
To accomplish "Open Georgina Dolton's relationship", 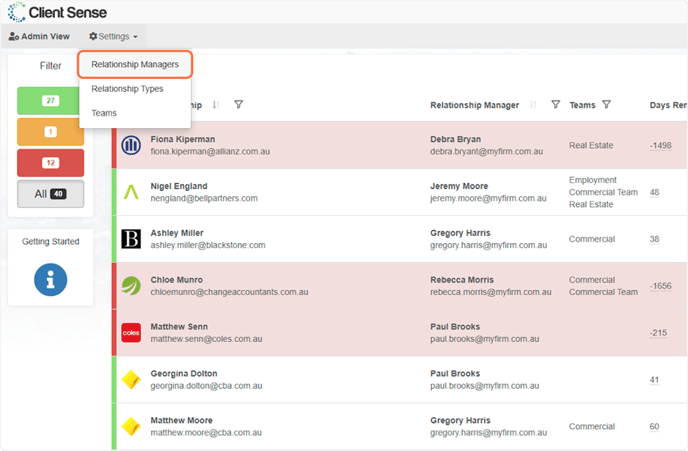I will point(184,374).
